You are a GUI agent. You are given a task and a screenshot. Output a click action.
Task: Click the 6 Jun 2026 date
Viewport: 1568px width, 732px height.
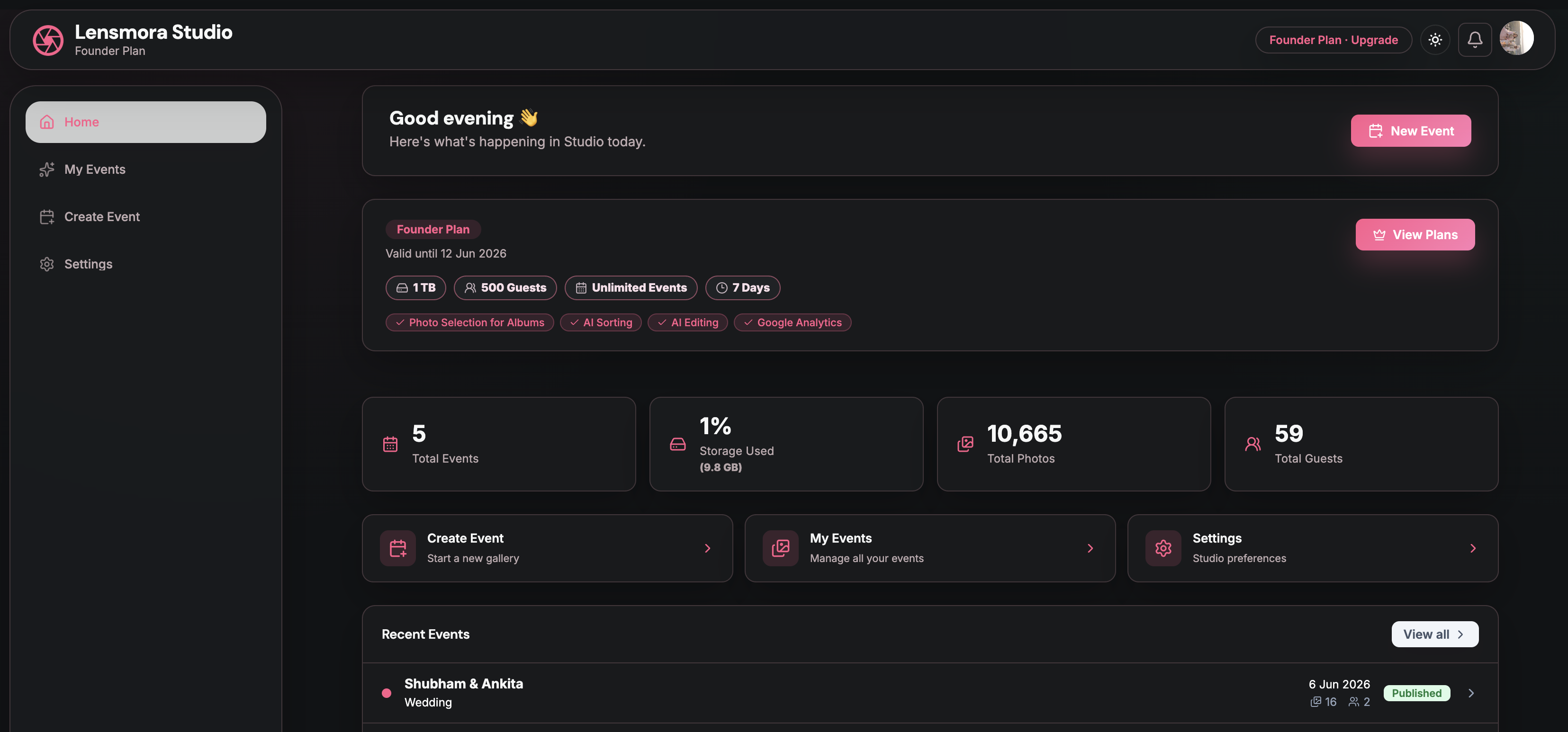[x=1339, y=685]
